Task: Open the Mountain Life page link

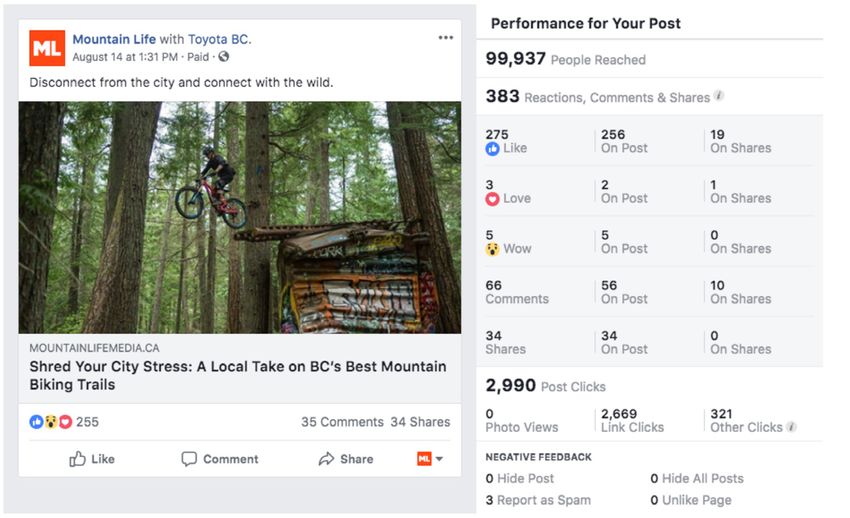Action: 114,40
